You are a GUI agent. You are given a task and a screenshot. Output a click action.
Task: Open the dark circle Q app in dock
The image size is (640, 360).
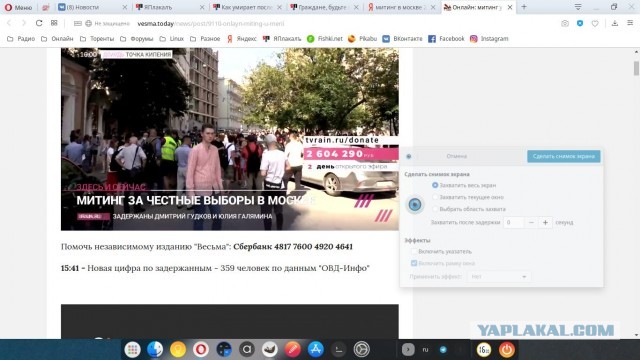pos(247,350)
